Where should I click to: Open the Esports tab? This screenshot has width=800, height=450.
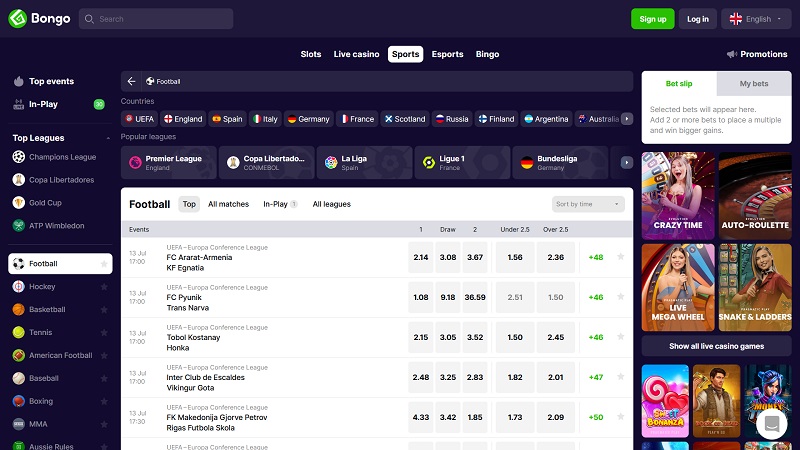(x=447, y=54)
